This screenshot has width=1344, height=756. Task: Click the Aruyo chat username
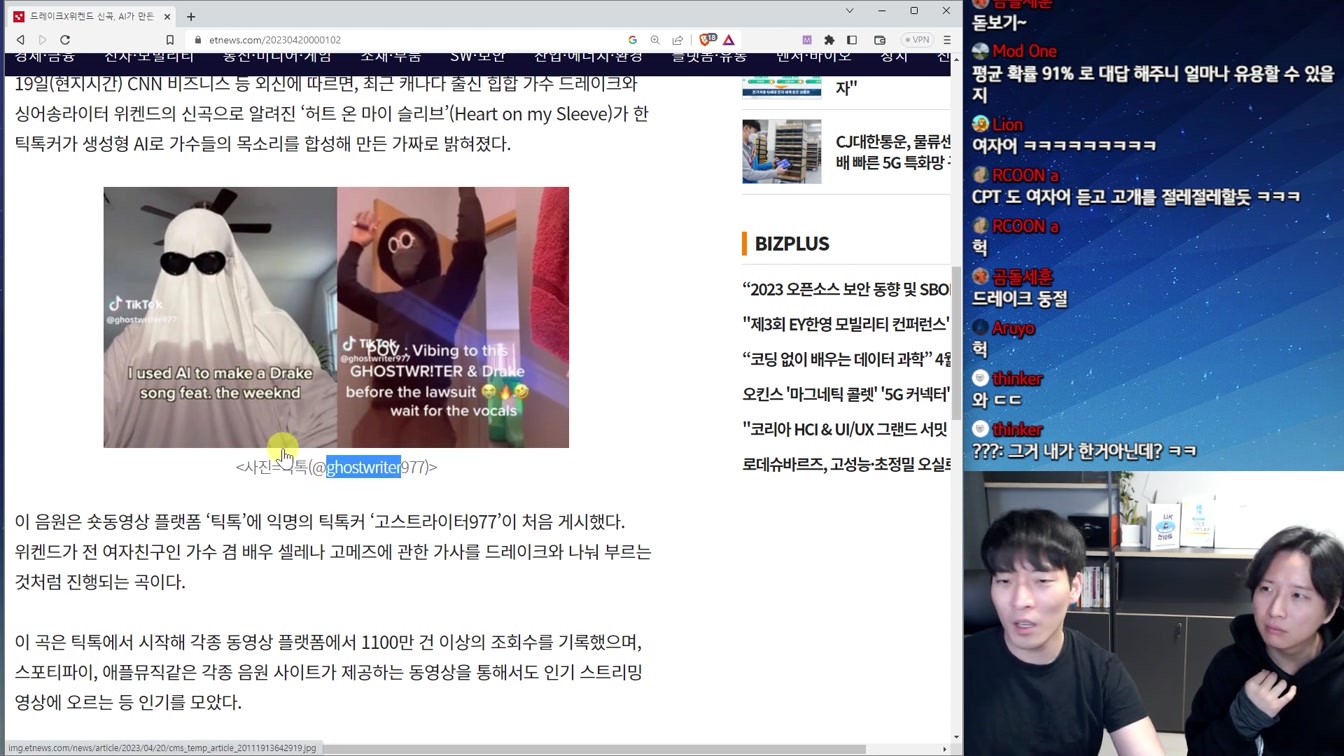point(1013,328)
